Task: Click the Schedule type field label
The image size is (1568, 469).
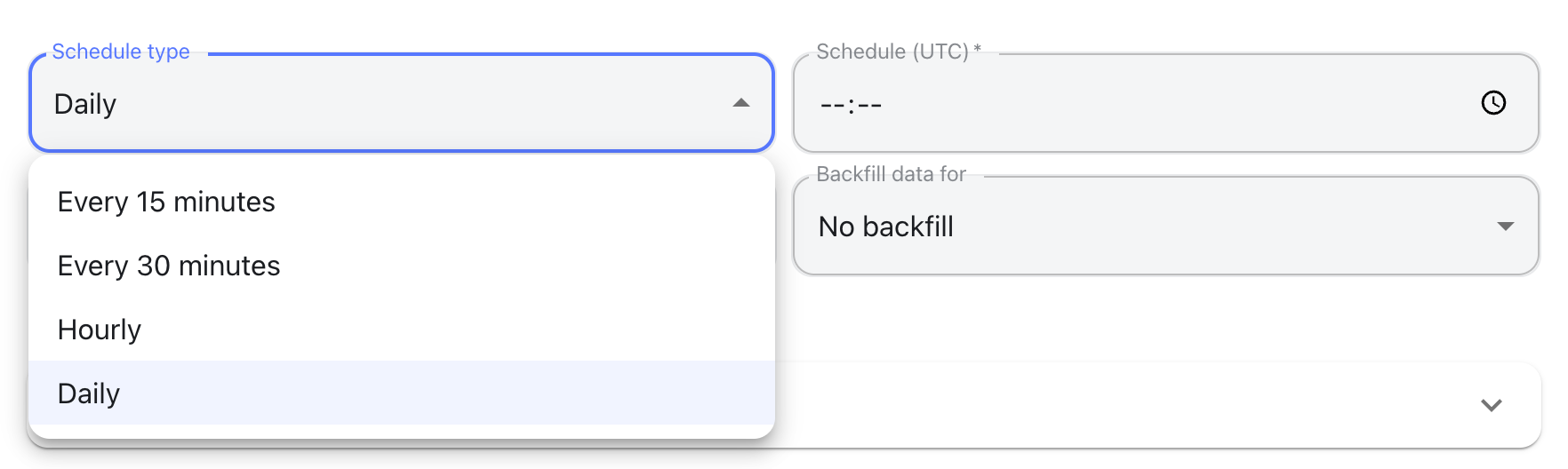Action: (121, 52)
